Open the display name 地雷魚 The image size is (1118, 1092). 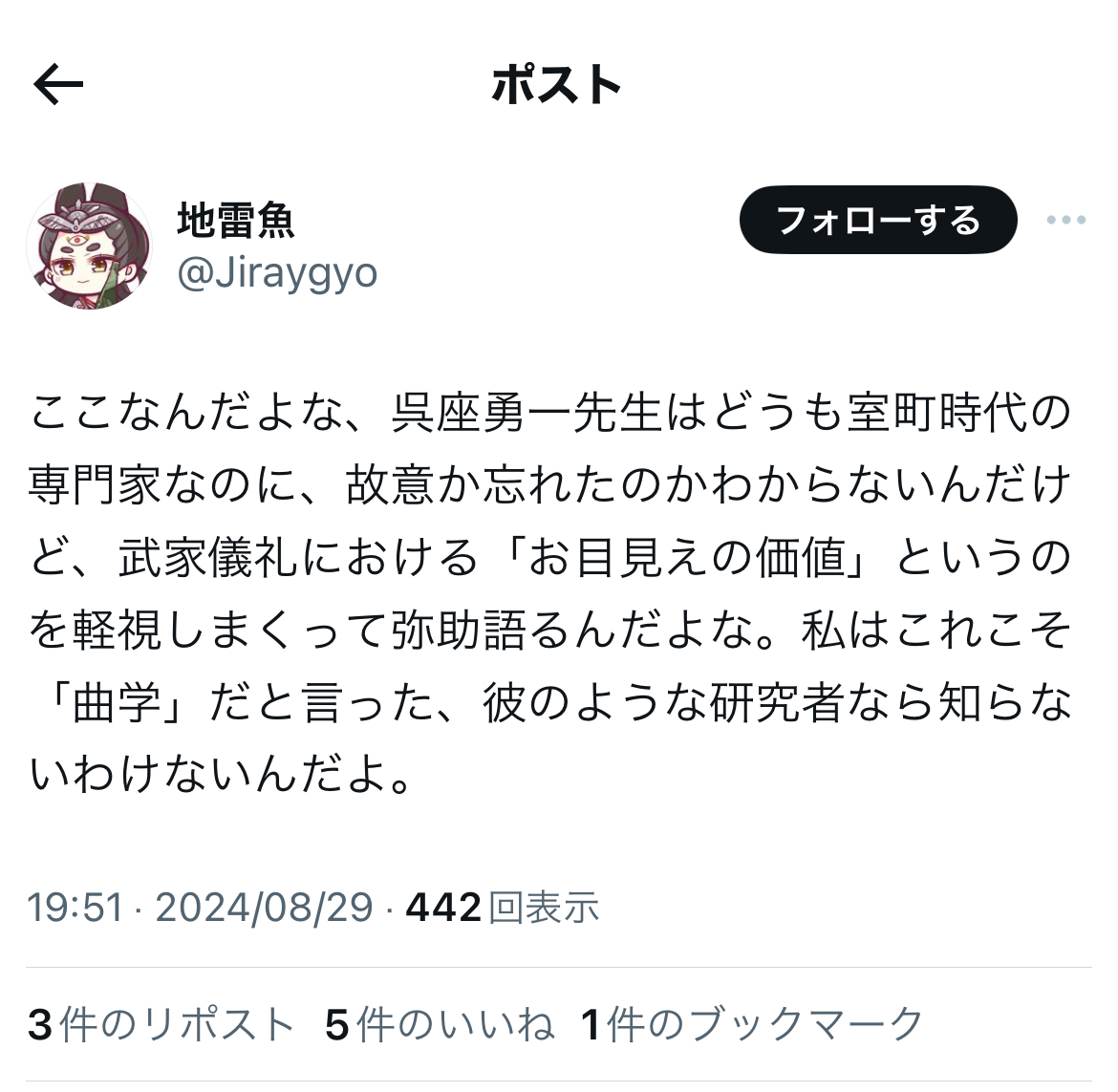tap(235, 220)
